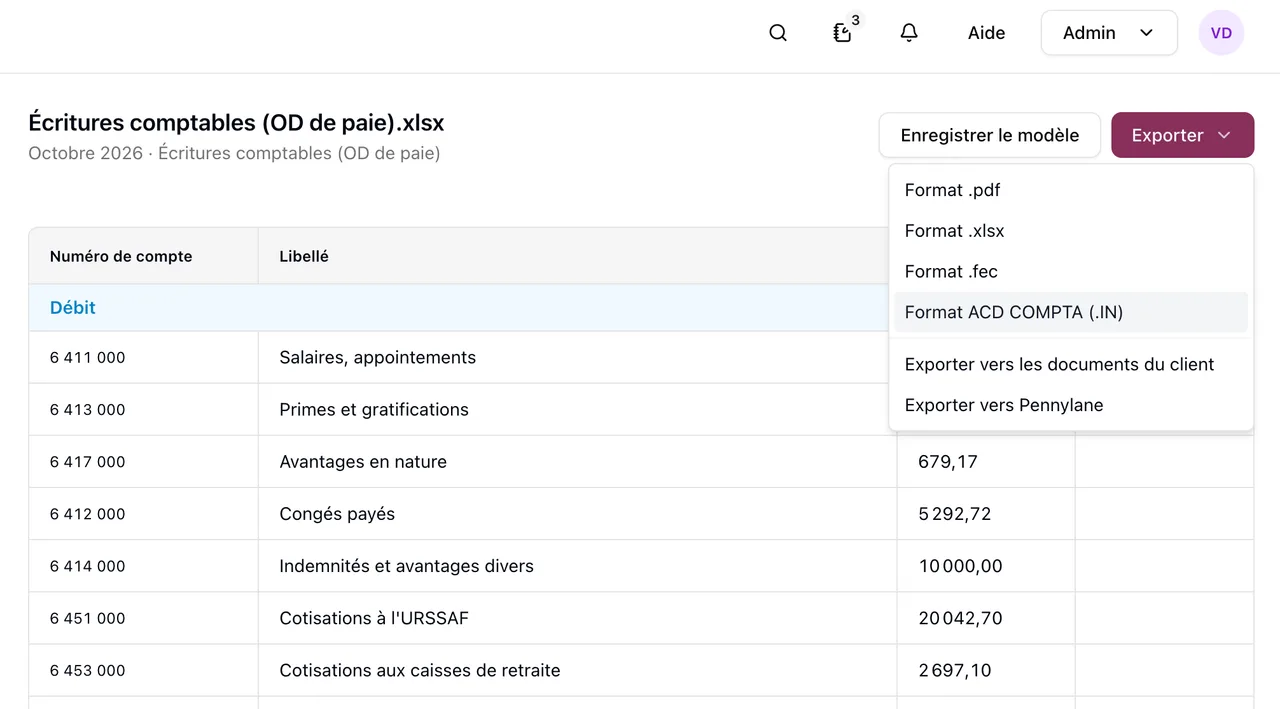Click account number 6 417 000
The image size is (1280, 709).
point(88,461)
